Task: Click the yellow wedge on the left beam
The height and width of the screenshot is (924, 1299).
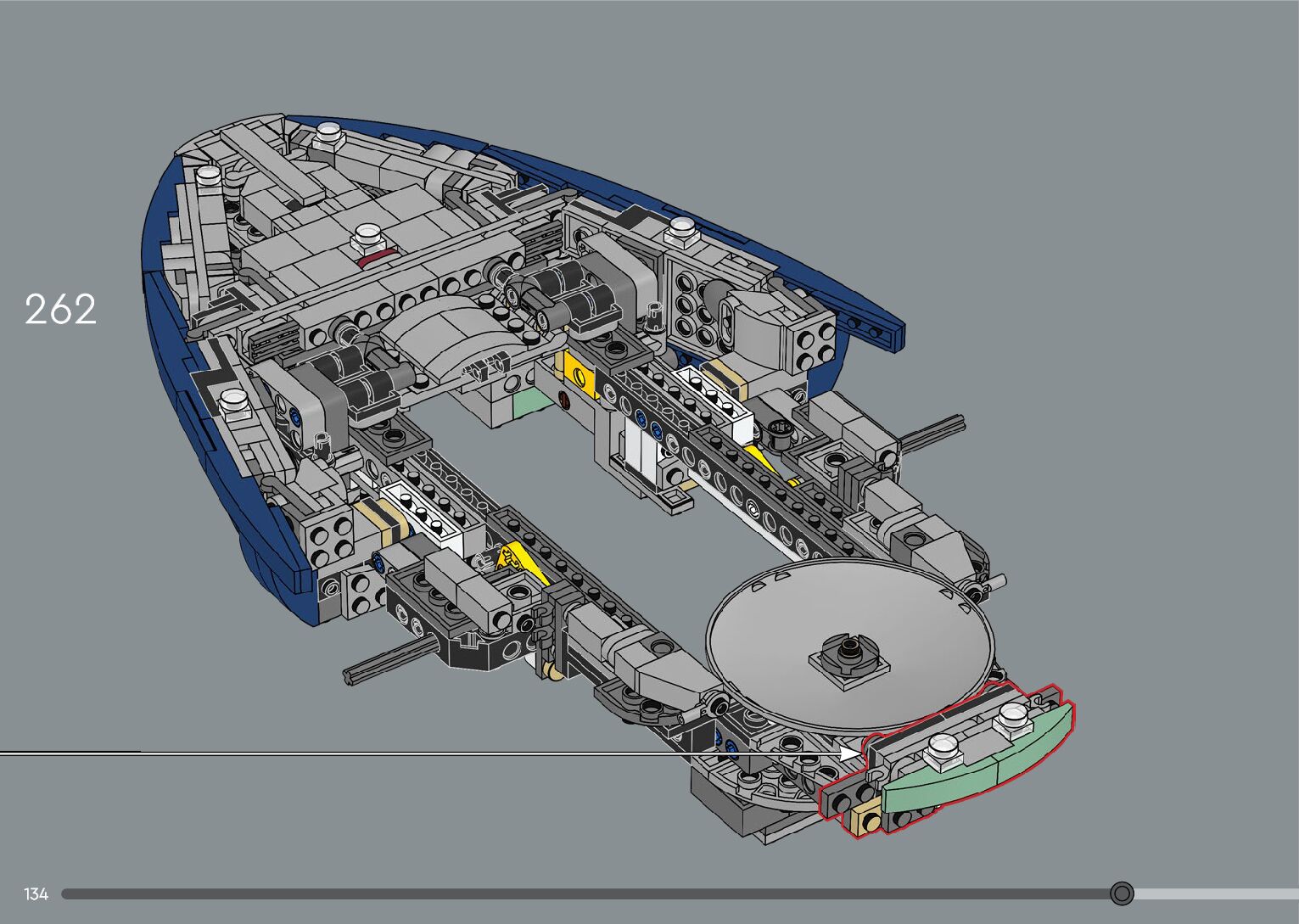Action: click(518, 560)
